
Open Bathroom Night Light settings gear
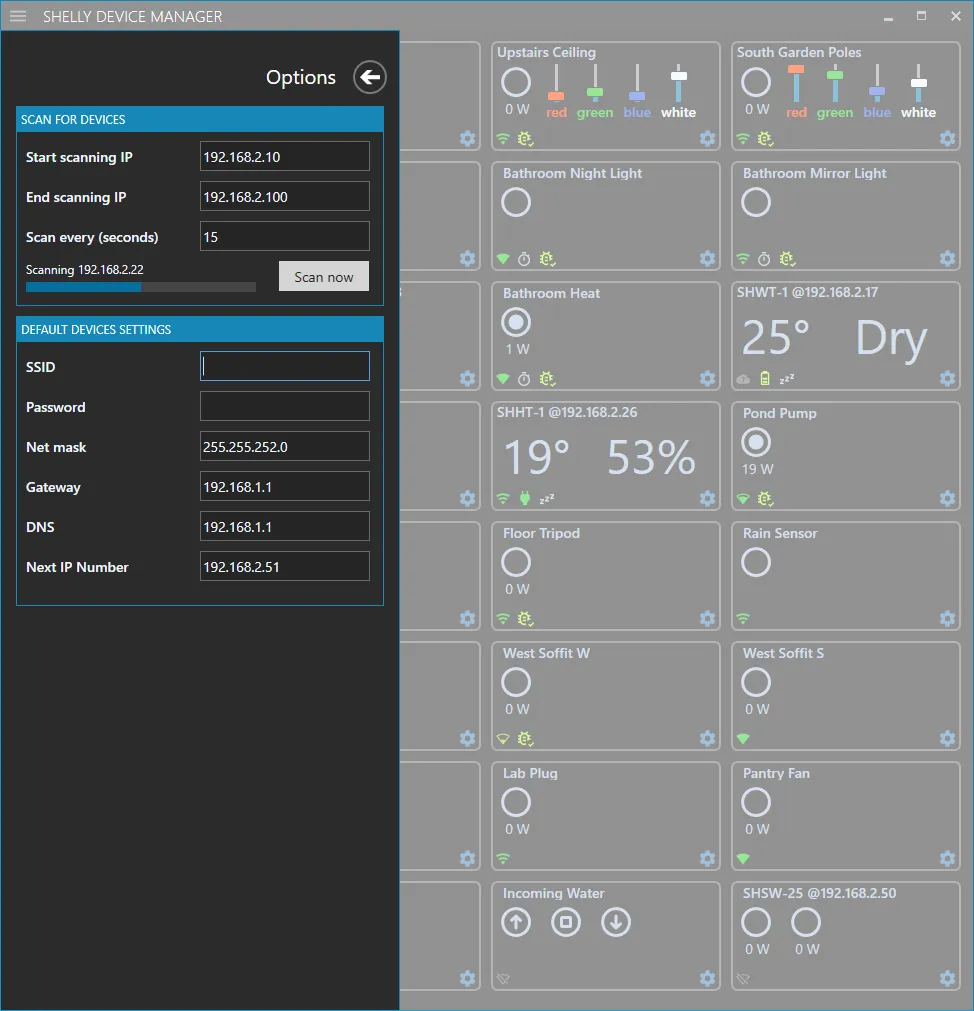pyautogui.click(x=707, y=259)
